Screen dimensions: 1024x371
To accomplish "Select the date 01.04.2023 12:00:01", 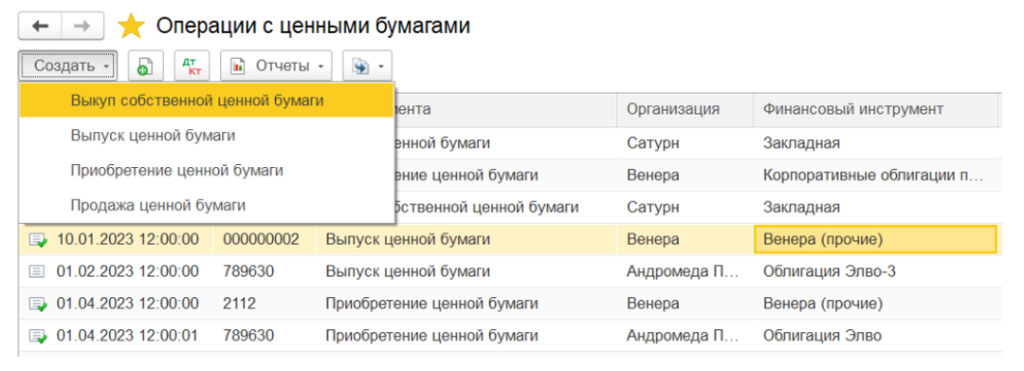I will [x=127, y=336].
